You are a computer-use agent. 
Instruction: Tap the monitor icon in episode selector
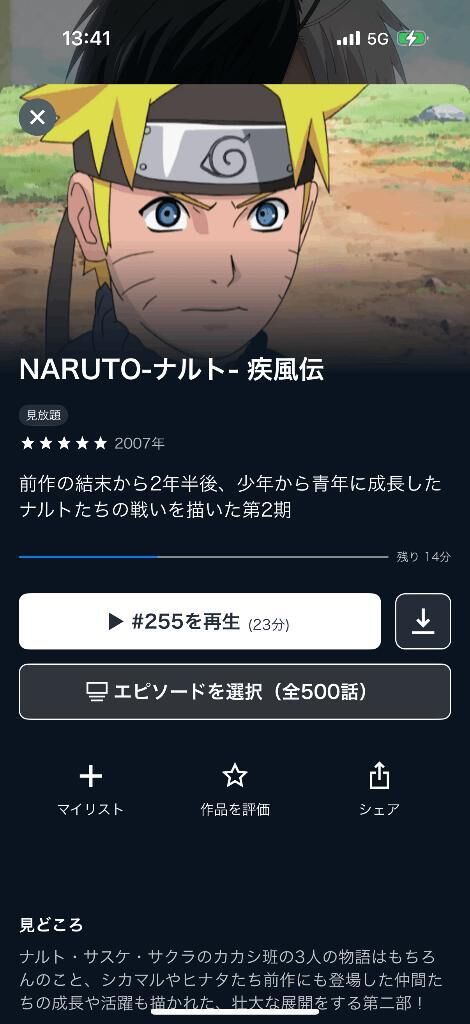97,692
